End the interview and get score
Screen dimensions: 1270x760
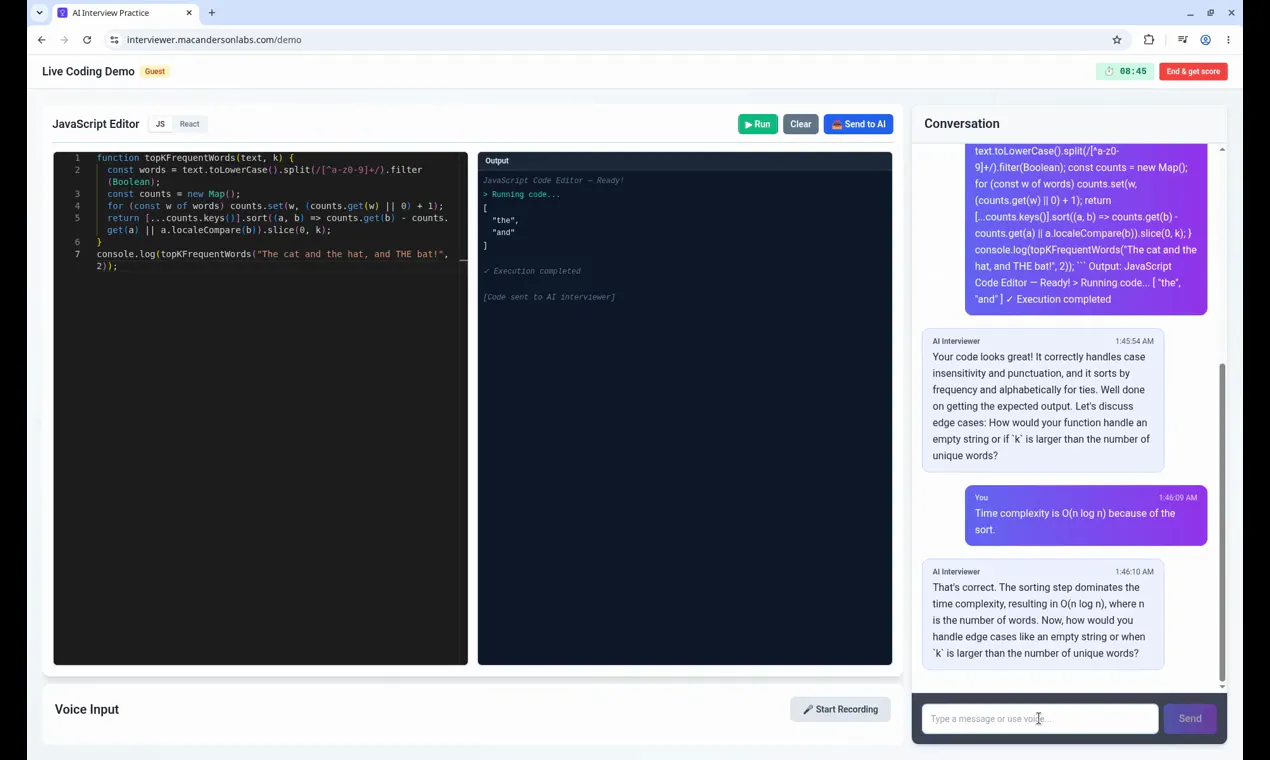click(x=1193, y=71)
